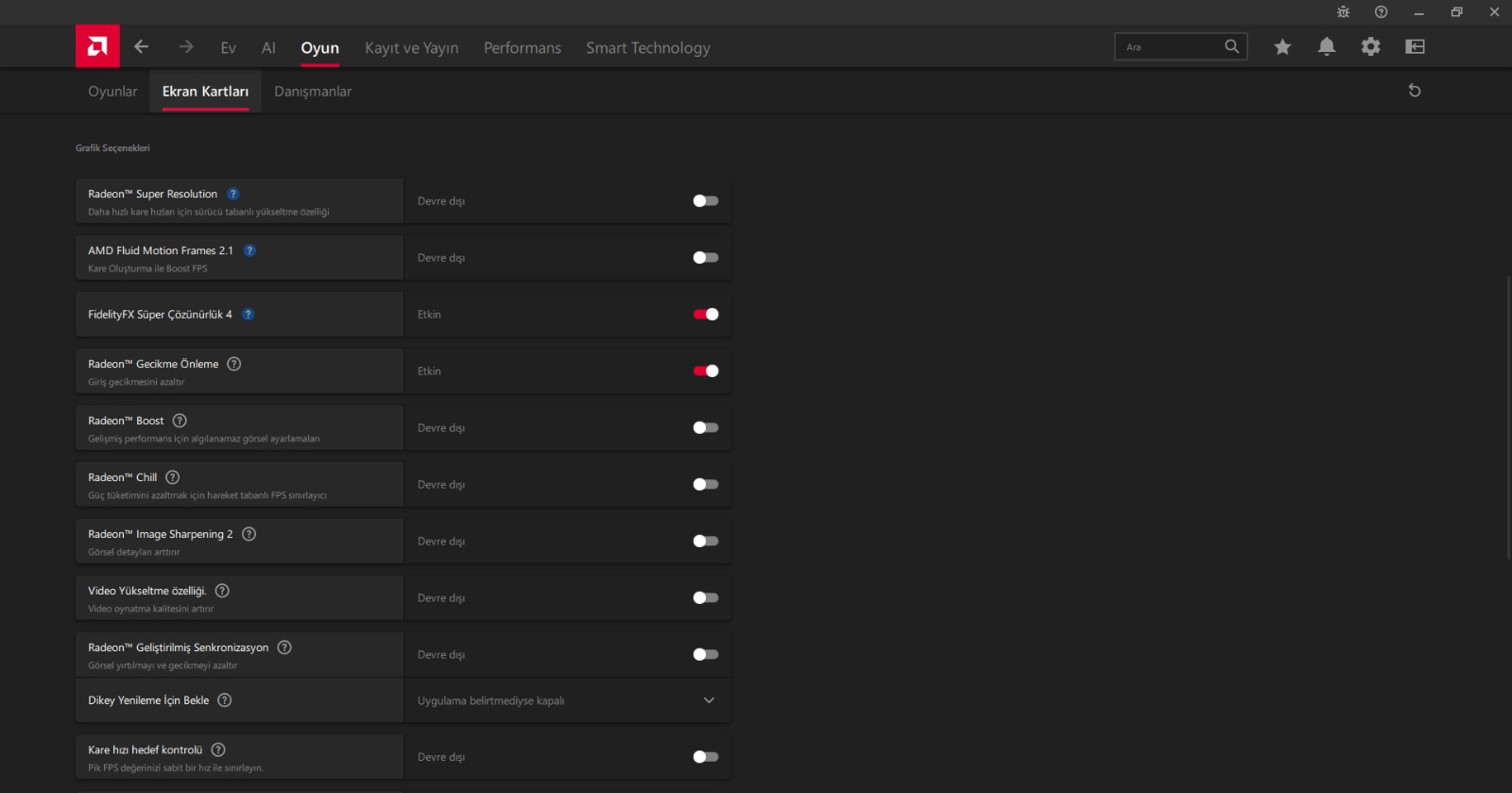Enable Radeon Geliştirilmiş Senkronizasyon toggle
The height and width of the screenshot is (793, 1512).
(706, 655)
